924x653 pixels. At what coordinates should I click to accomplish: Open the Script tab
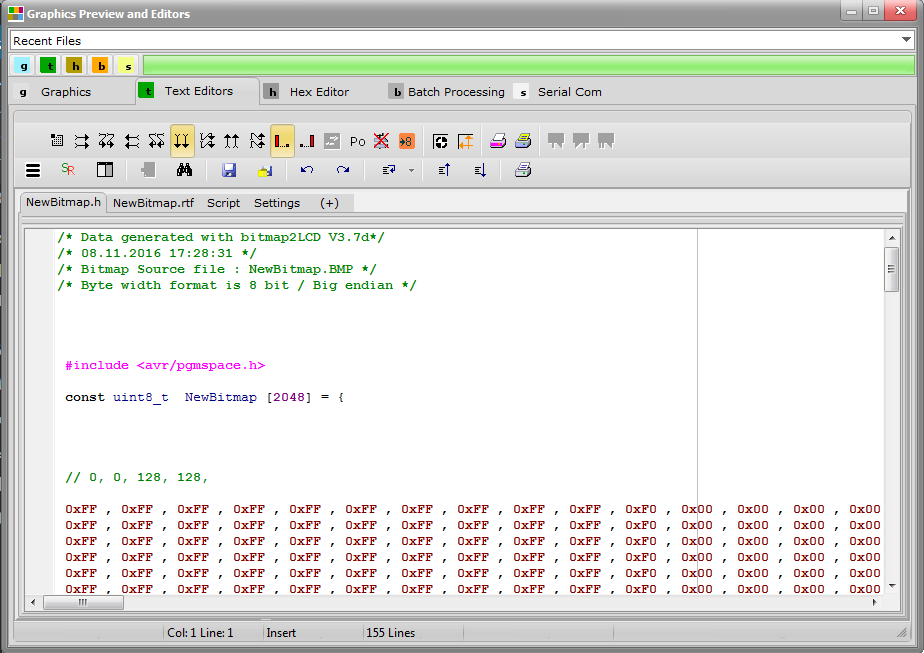(x=223, y=203)
